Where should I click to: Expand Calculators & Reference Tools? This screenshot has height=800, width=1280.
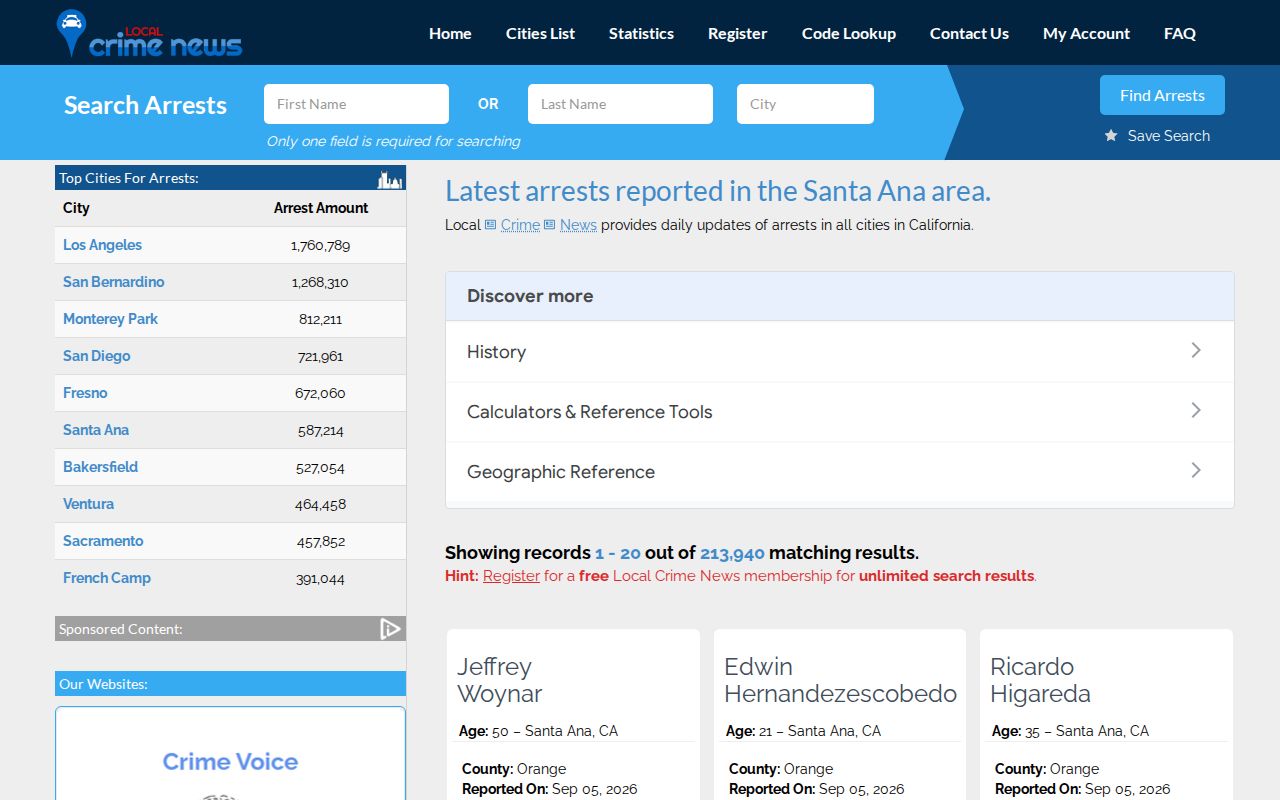[840, 411]
